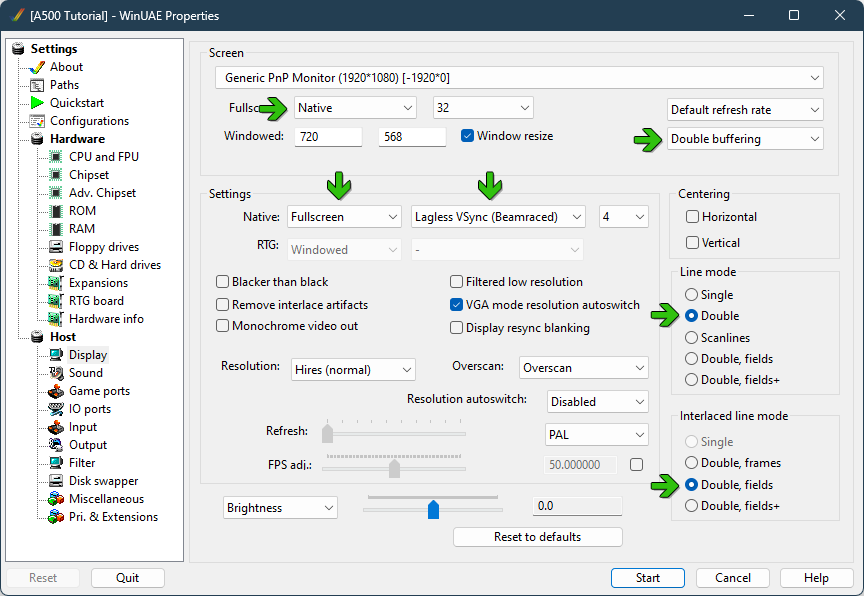Image resolution: width=864 pixels, height=596 pixels.
Task: Open the Game ports page
Action: 99,392
